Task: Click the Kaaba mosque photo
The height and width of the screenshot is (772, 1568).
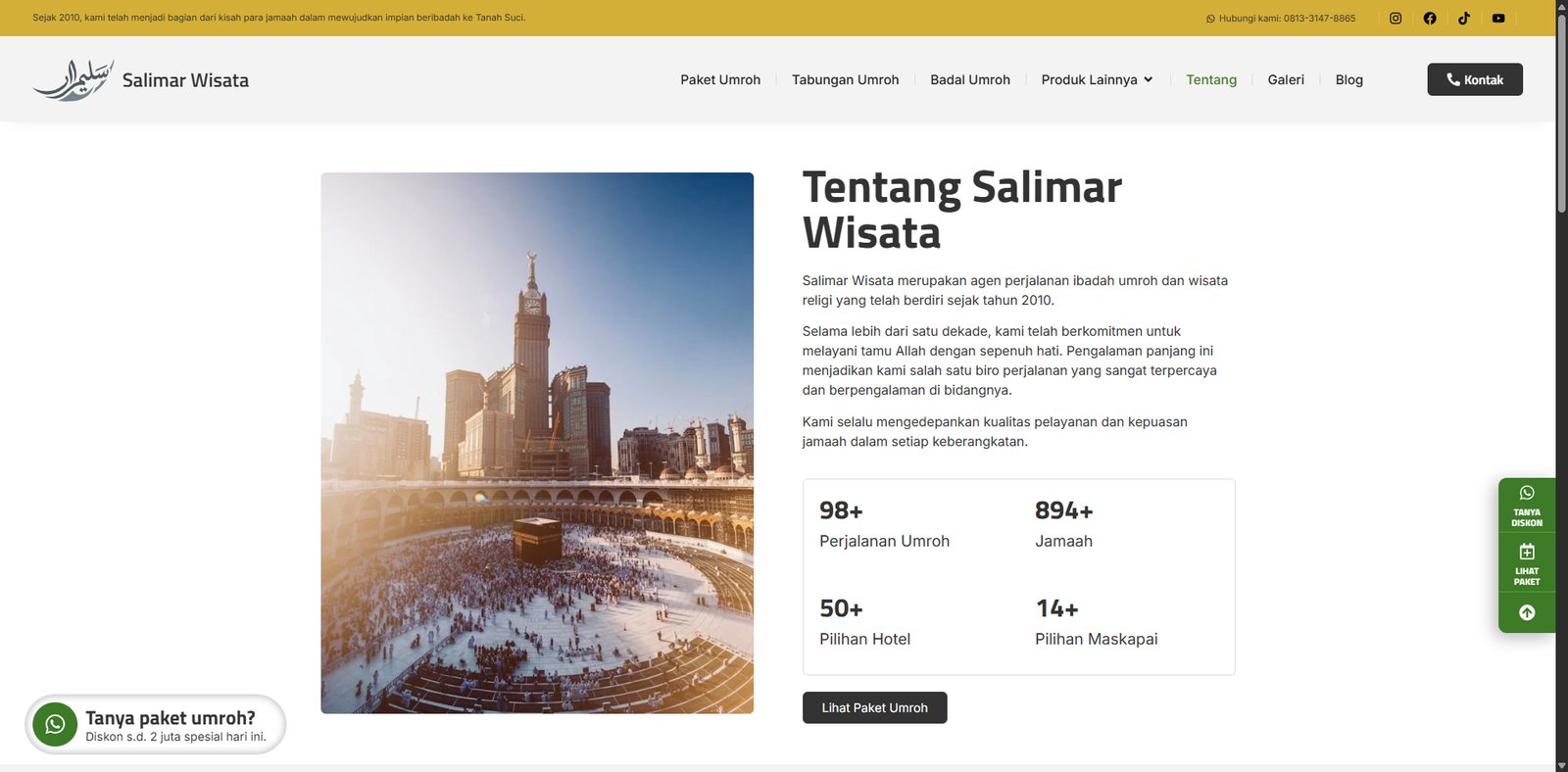Action: 537,443
